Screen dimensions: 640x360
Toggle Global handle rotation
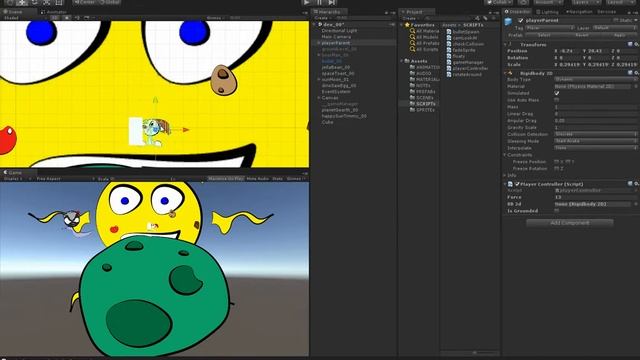[x=109, y=2]
